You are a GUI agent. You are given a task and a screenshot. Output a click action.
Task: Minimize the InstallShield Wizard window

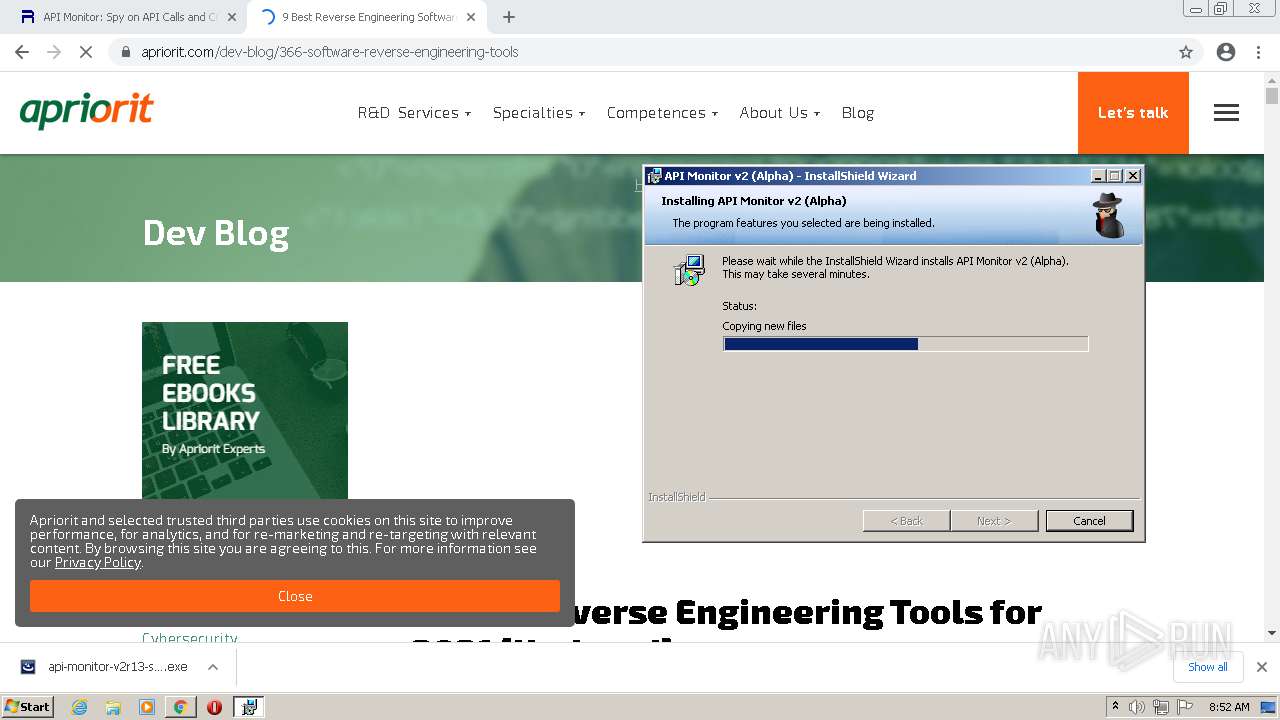coord(1098,176)
